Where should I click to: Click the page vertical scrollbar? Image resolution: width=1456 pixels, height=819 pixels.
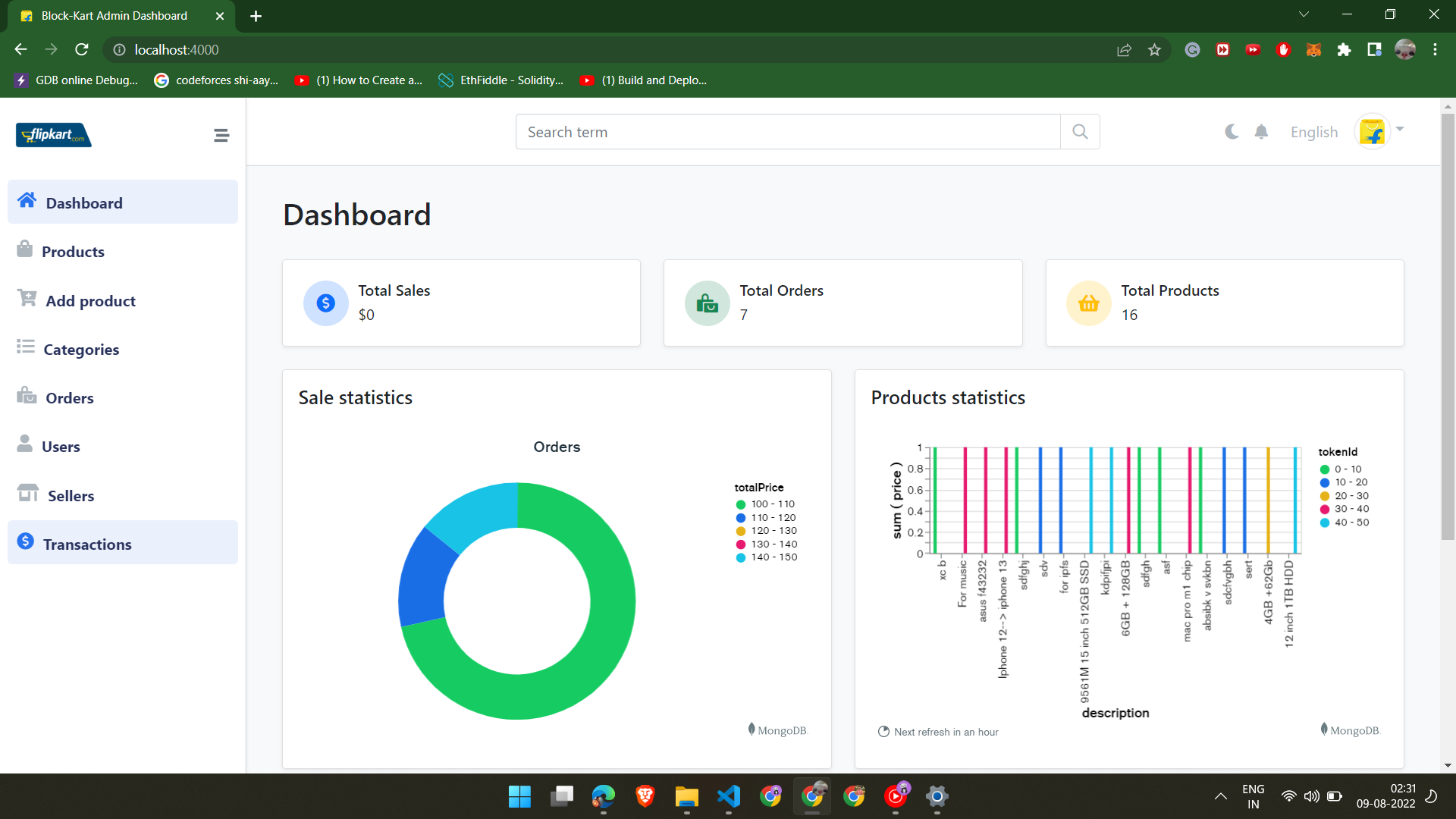pos(1448,326)
